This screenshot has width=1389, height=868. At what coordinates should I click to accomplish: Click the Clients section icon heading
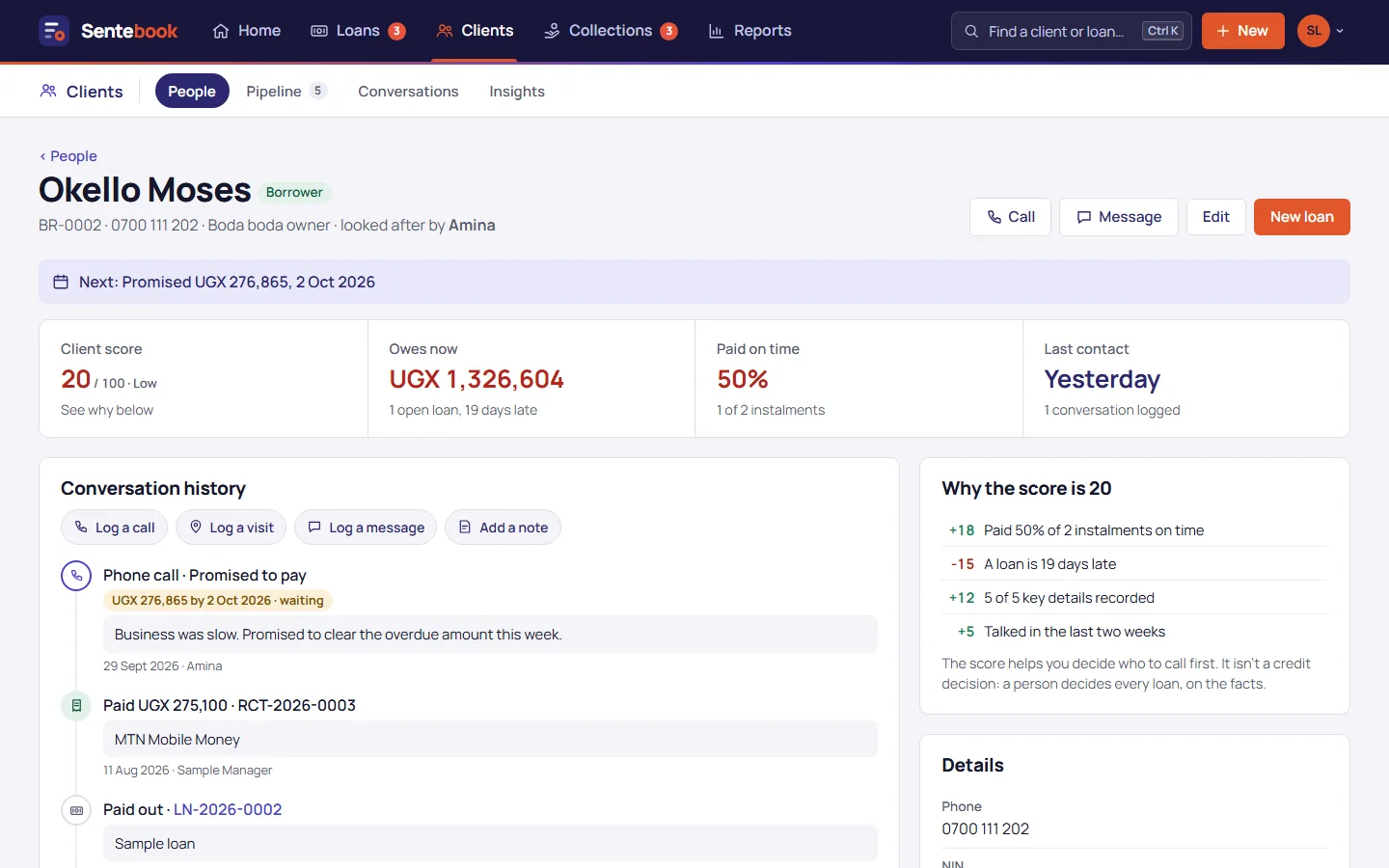point(81,92)
